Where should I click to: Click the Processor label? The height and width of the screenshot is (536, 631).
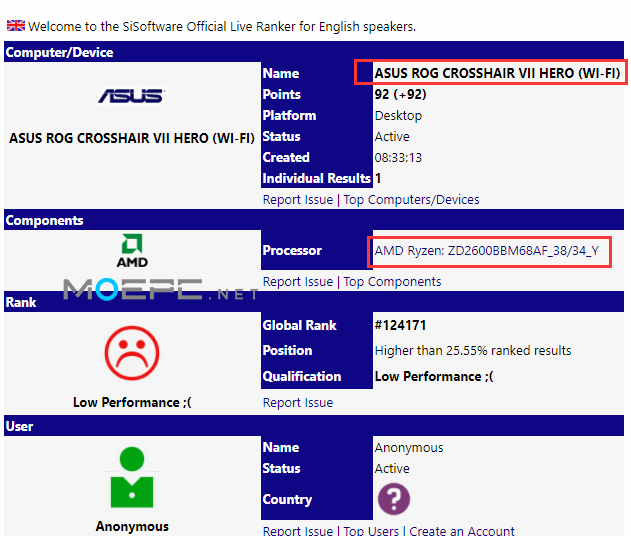coord(292,250)
